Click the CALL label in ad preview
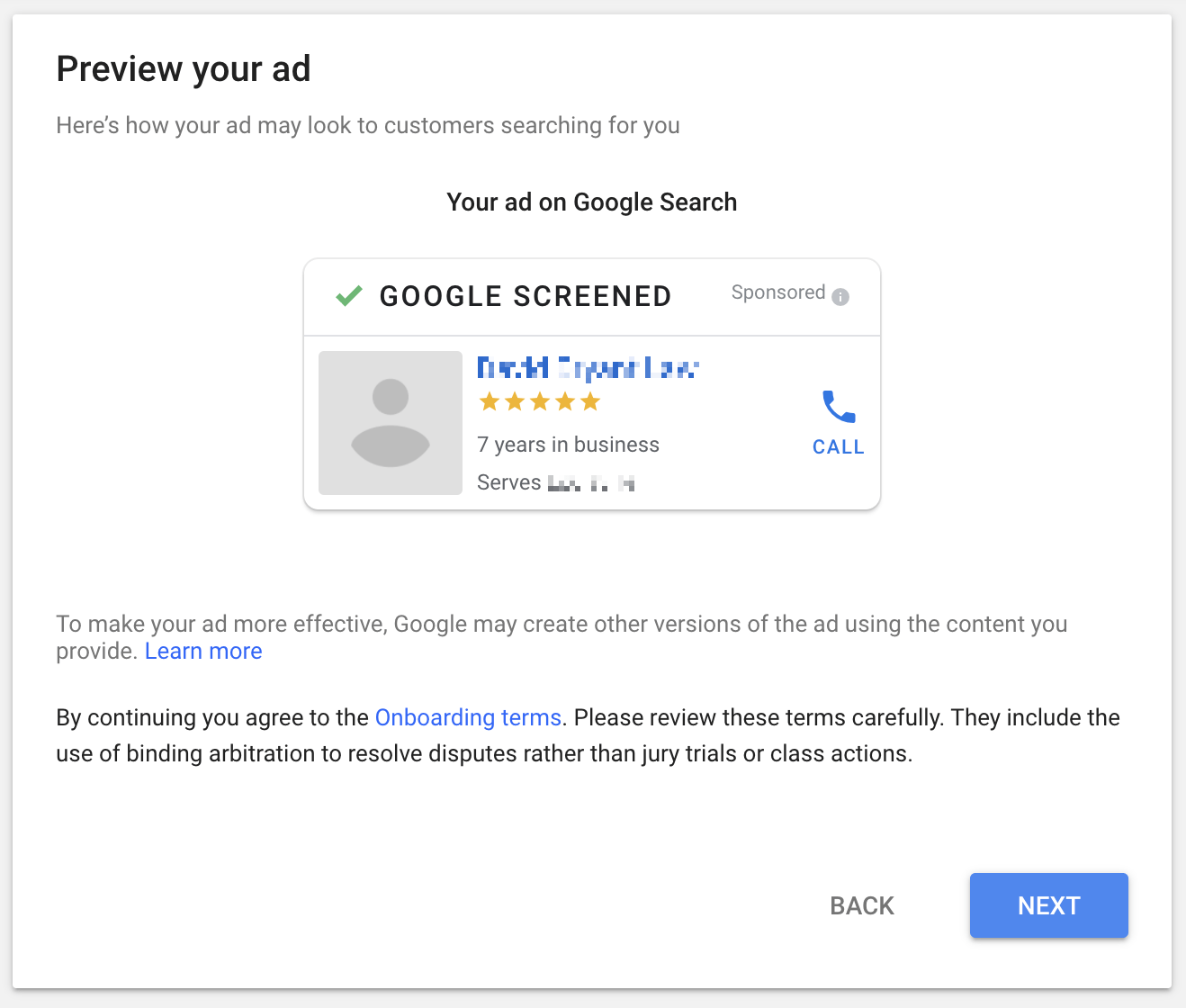This screenshot has height=1008, width=1186. (839, 446)
